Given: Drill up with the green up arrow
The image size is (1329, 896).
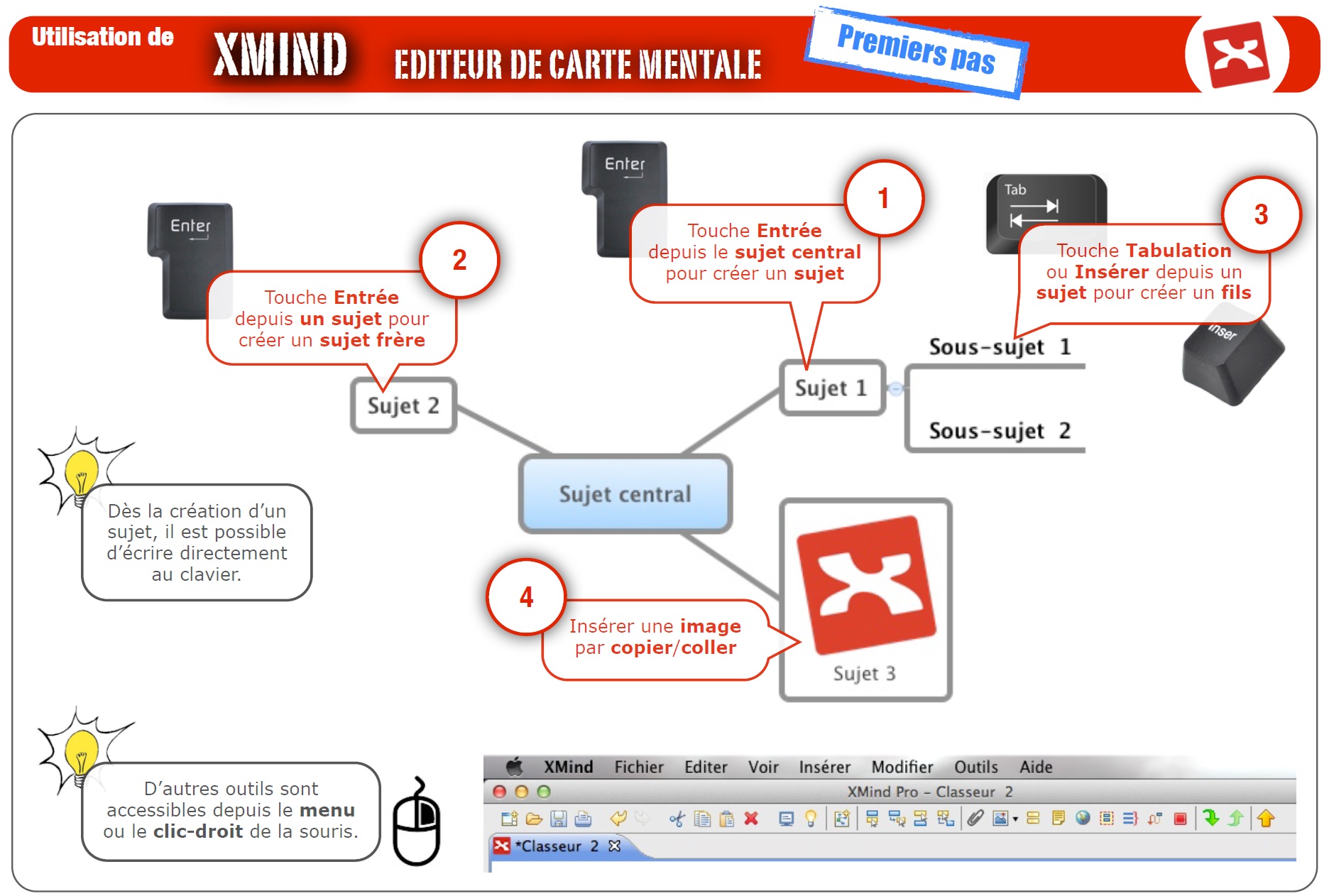Looking at the screenshot, I should tap(1235, 819).
